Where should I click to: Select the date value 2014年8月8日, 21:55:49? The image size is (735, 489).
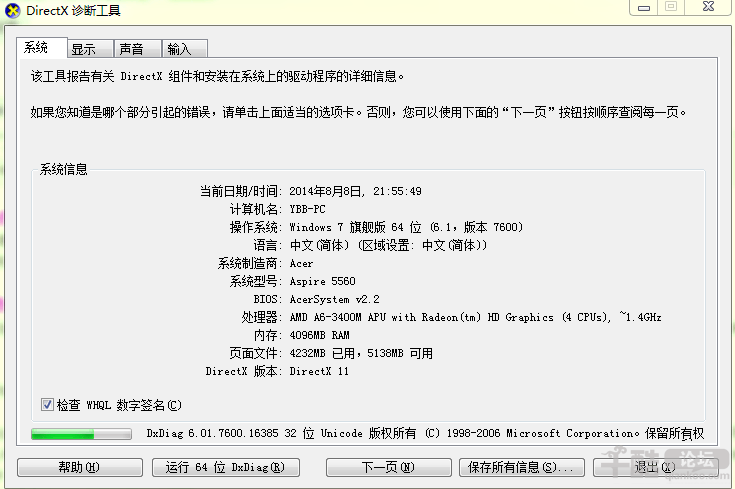pyautogui.click(x=355, y=191)
